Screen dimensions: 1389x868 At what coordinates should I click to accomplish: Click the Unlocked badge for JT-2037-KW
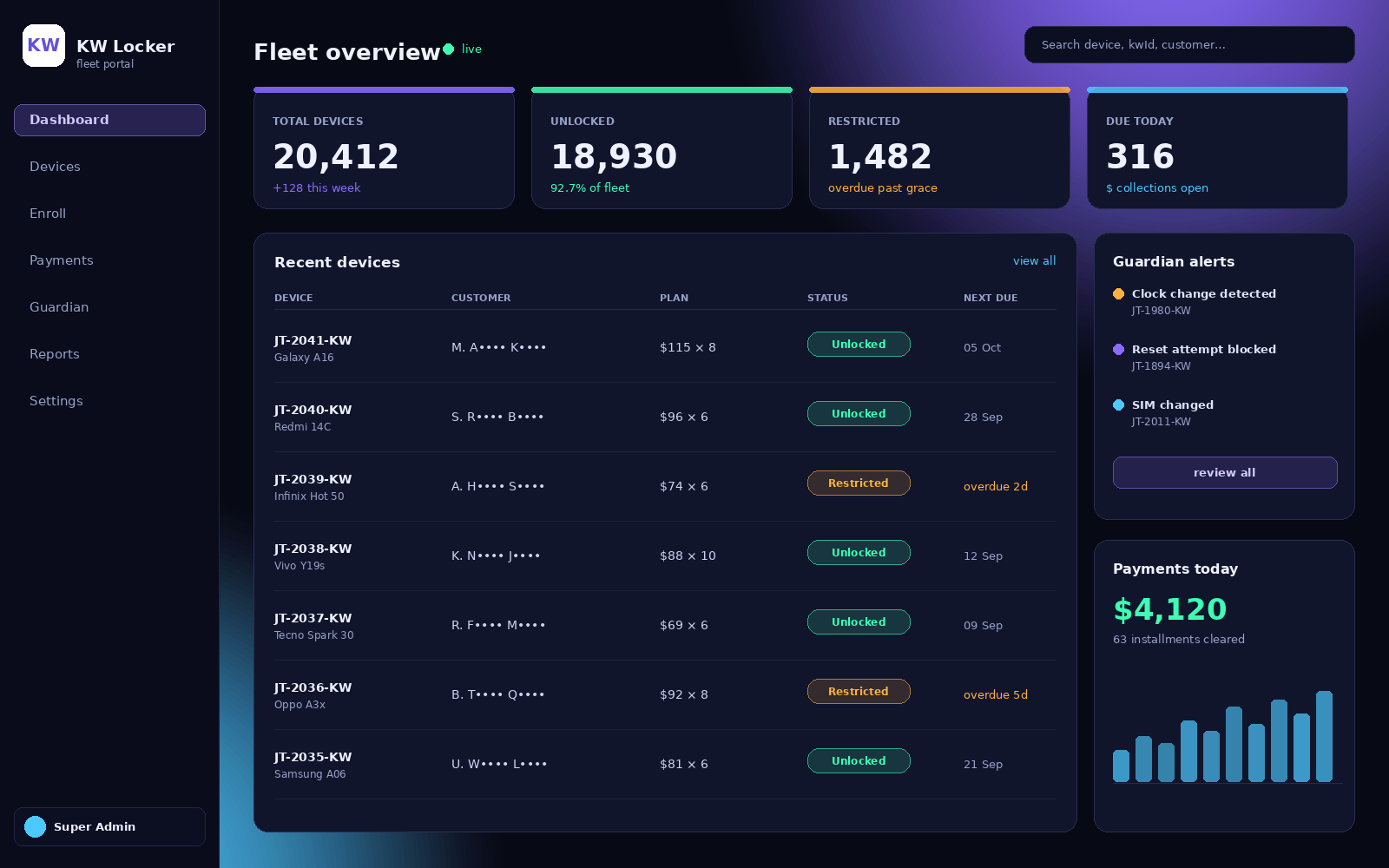click(859, 621)
